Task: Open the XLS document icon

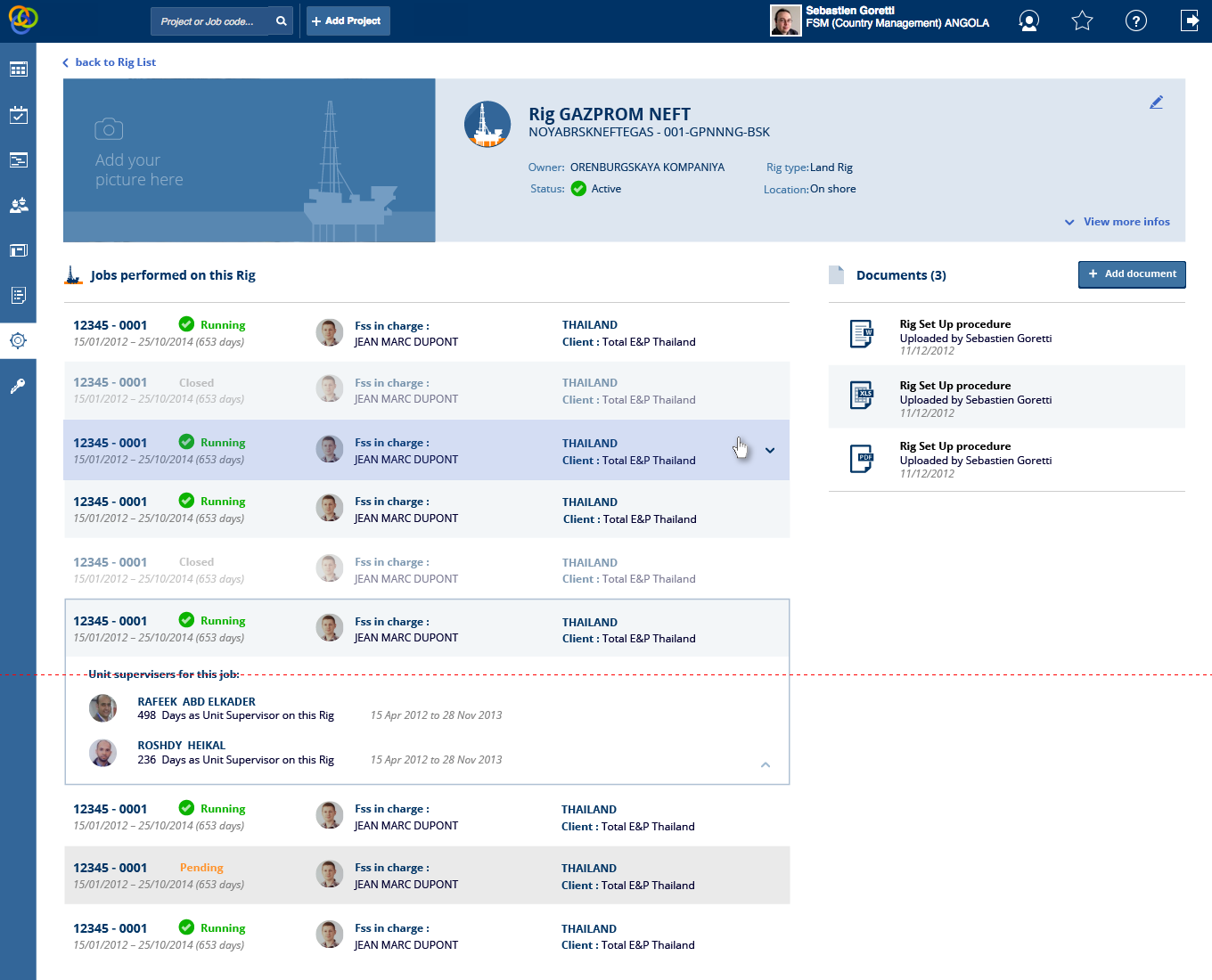Action: (x=862, y=395)
